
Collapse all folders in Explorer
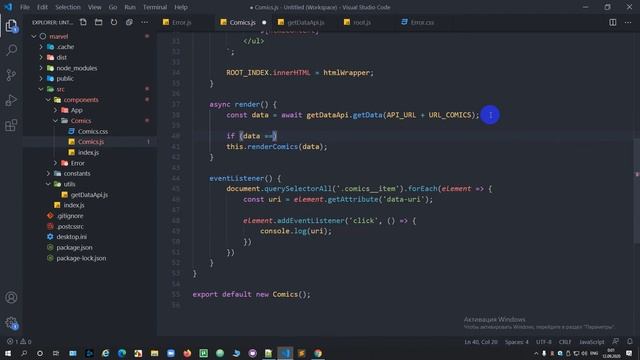tap(129, 22)
